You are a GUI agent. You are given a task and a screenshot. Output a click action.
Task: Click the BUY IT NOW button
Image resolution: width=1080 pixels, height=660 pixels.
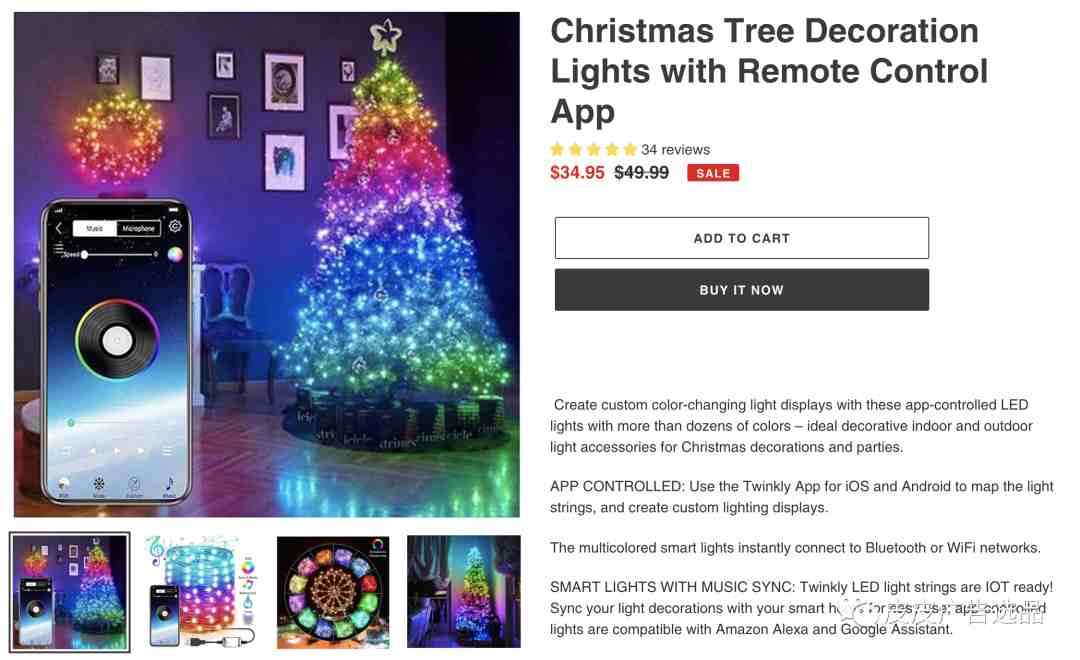coord(742,290)
